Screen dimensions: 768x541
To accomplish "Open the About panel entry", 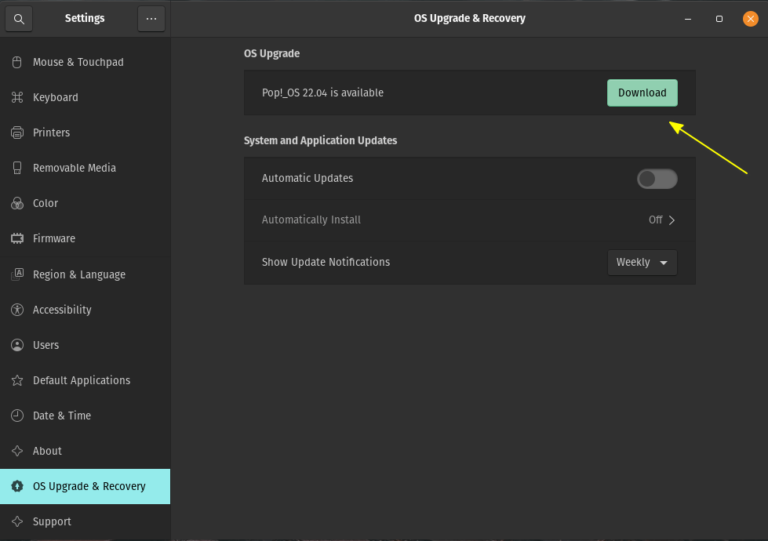I will (x=47, y=451).
